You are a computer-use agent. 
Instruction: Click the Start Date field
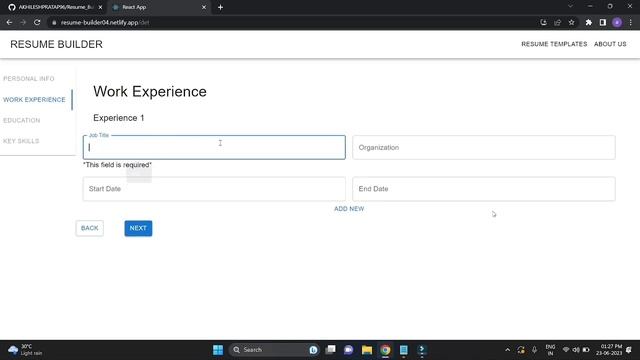[x=214, y=189]
